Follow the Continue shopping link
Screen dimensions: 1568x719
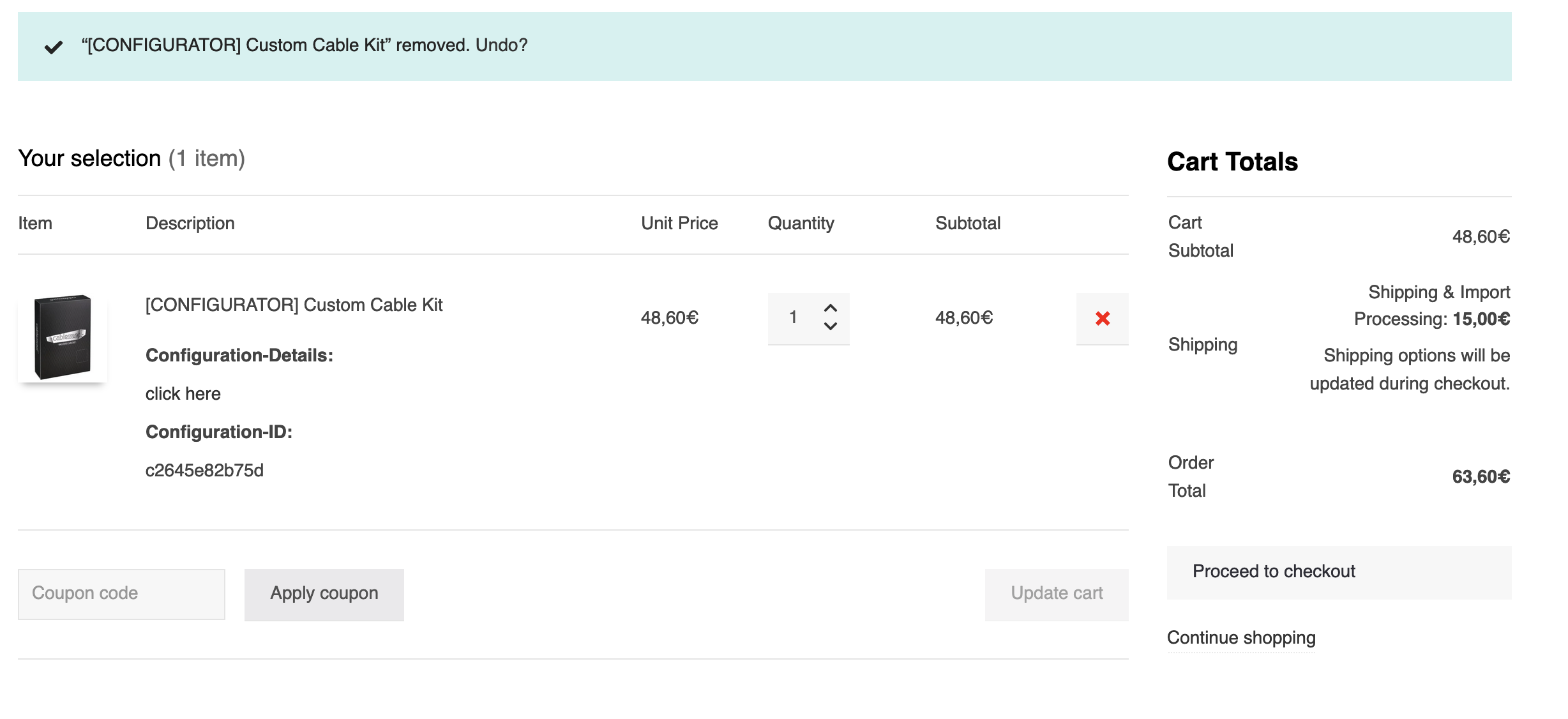[1240, 637]
